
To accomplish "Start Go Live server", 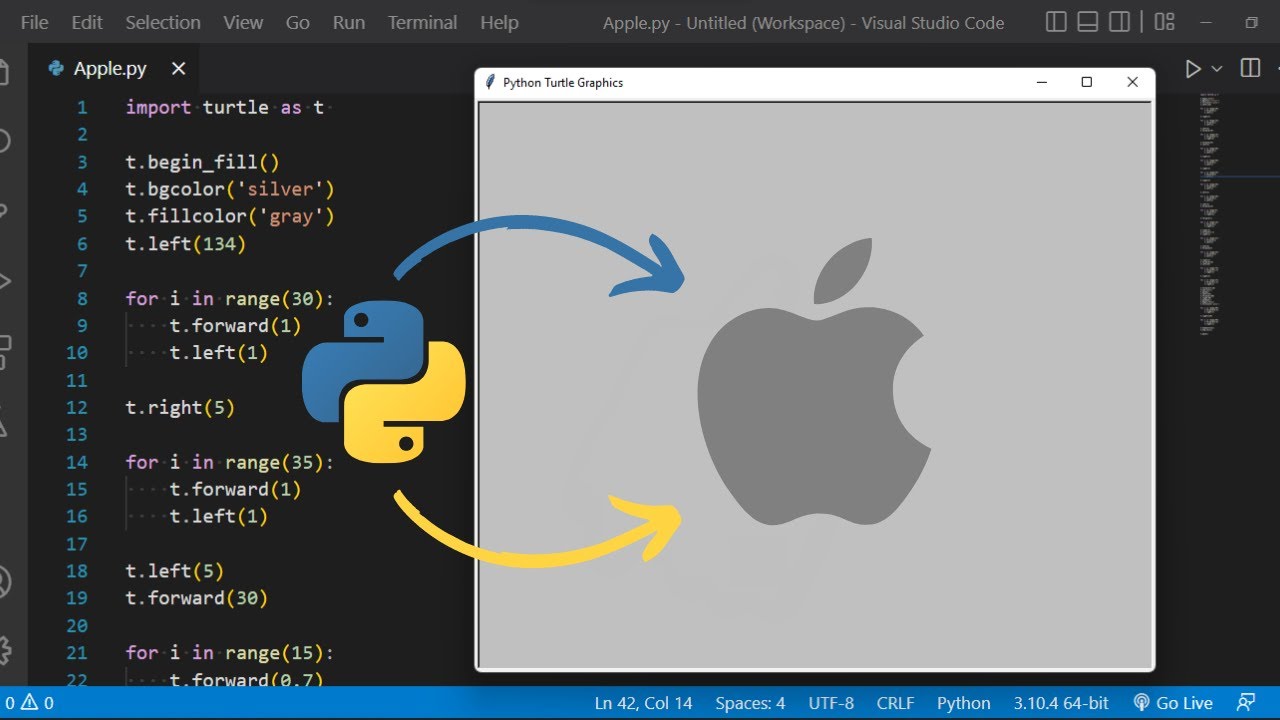I will 1172,703.
